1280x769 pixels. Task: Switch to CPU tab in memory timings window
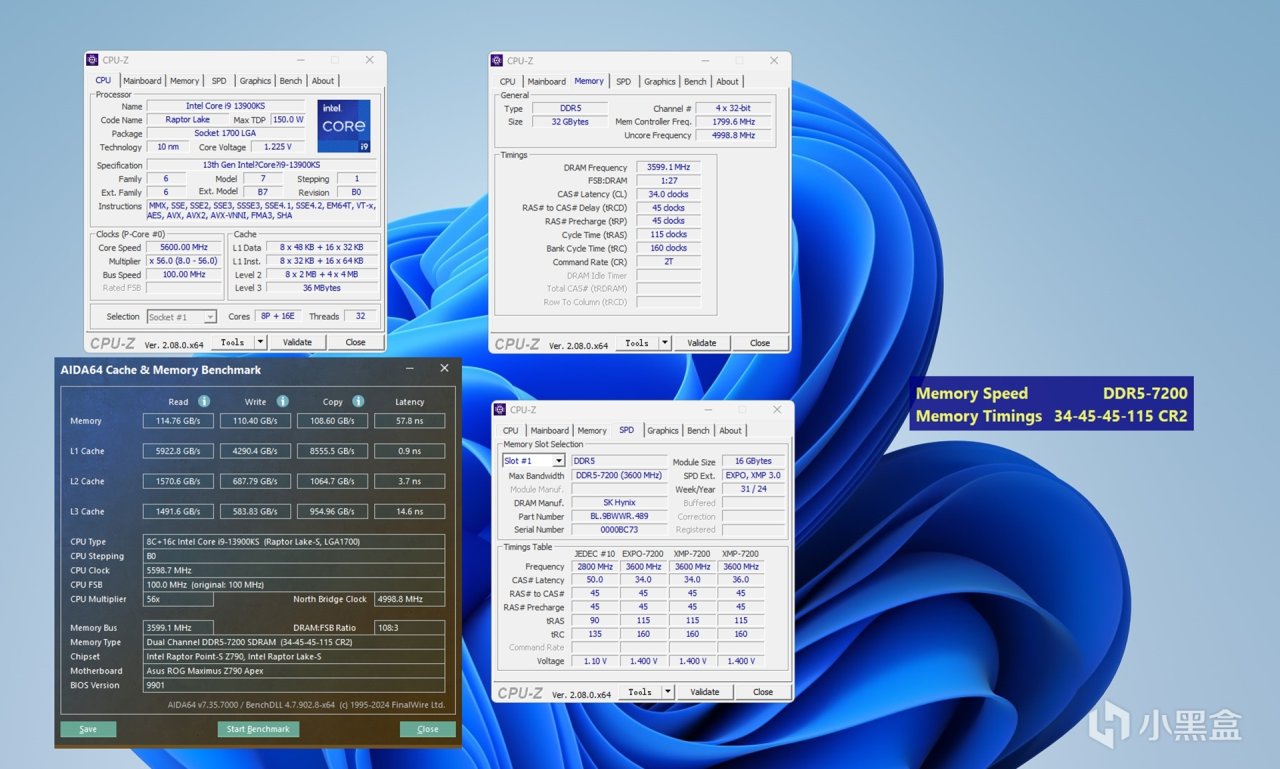(x=508, y=82)
